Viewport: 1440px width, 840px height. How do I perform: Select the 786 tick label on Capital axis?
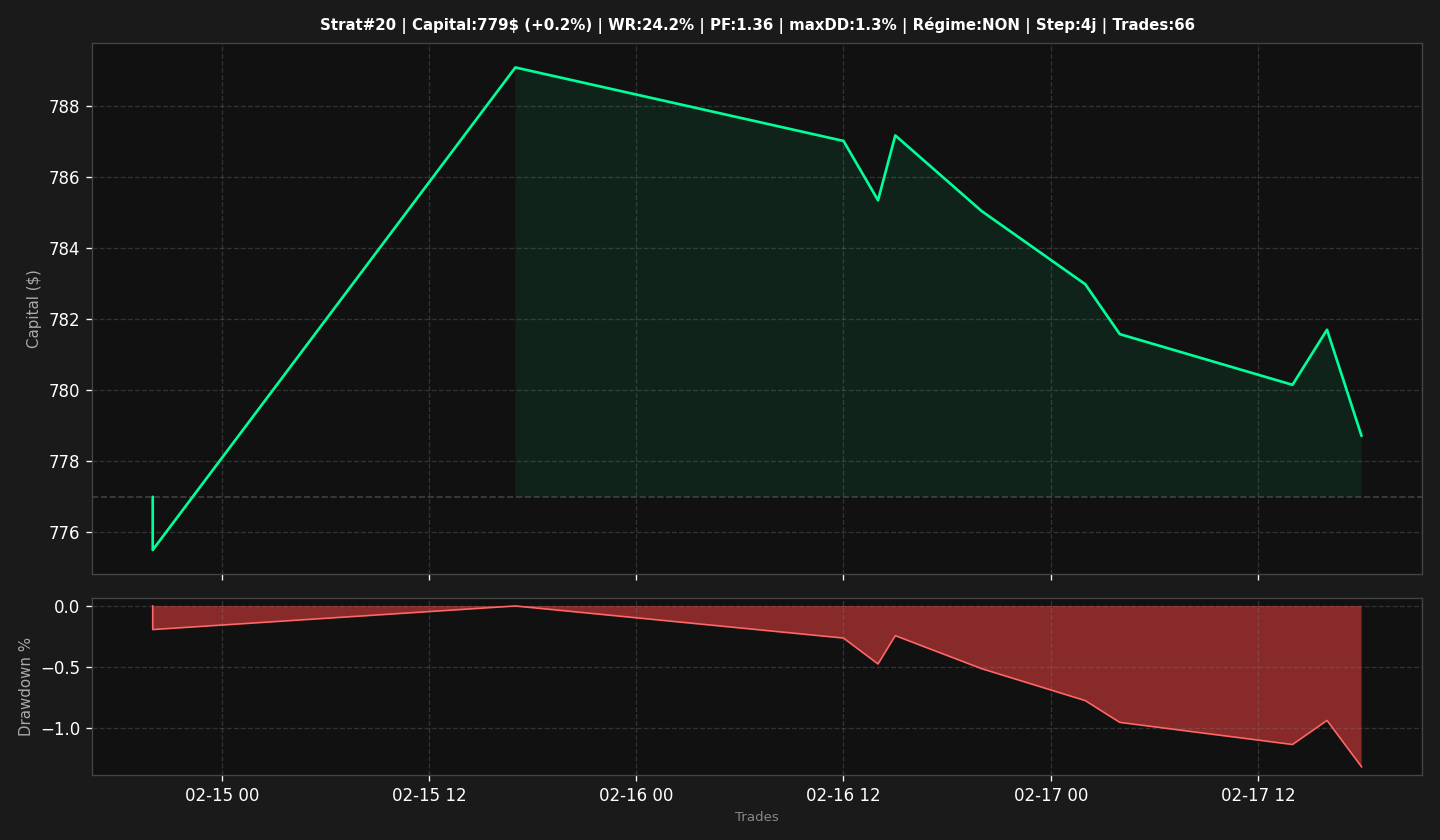(x=65, y=178)
